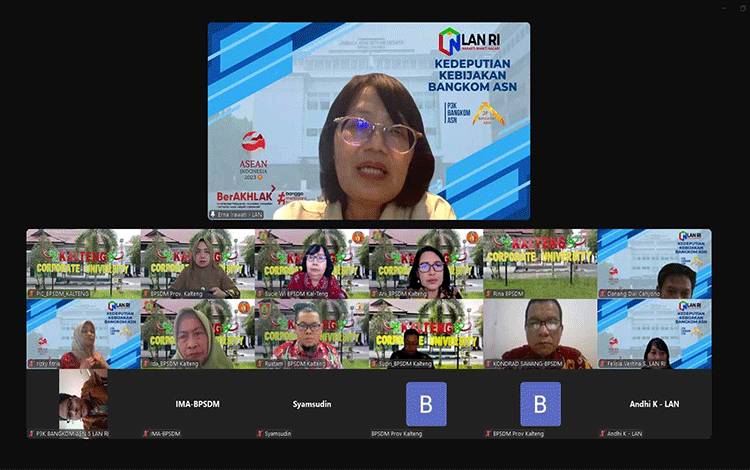Select Erna Irawati's main speaker video

click(x=369, y=121)
